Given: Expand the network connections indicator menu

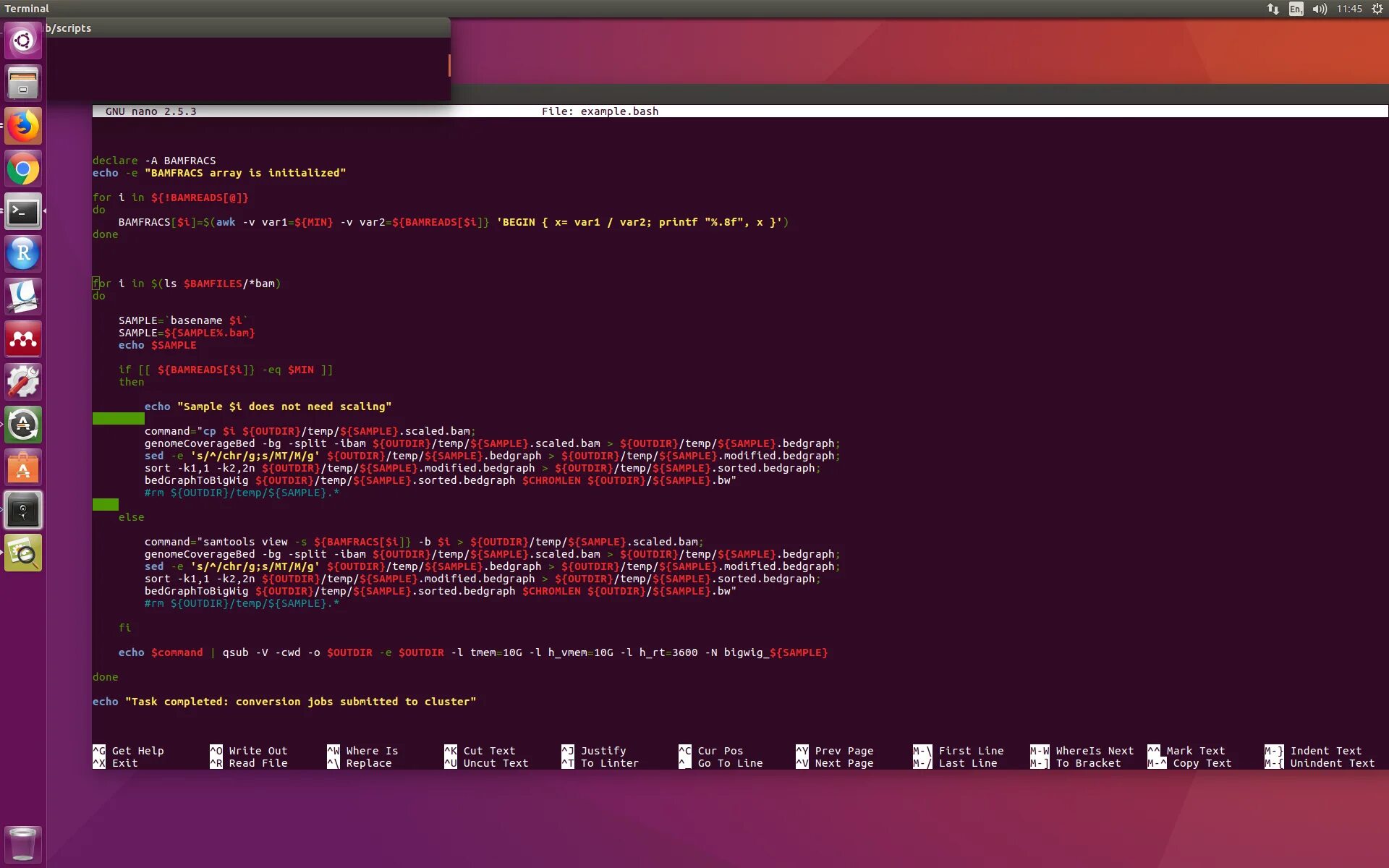Looking at the screenshot, I should (1273, 9).
